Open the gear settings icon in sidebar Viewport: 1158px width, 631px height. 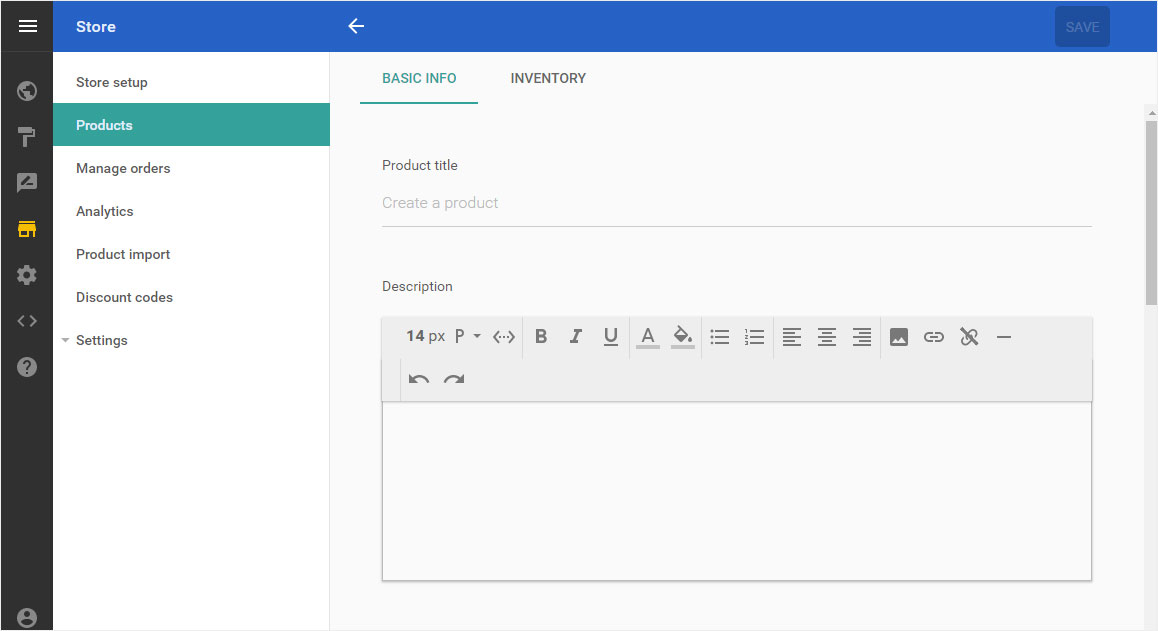click(27, 275)
